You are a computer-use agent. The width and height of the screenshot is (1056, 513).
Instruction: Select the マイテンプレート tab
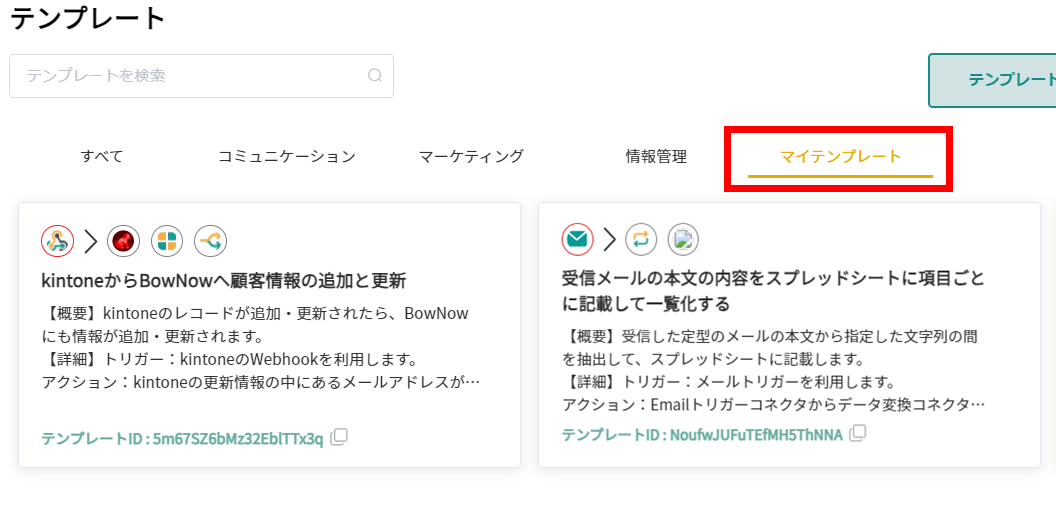click(840, 156)
